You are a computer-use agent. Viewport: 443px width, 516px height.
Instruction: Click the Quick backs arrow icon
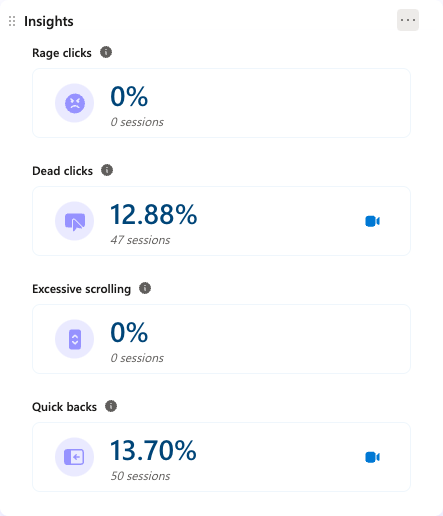tap(74, 457)
